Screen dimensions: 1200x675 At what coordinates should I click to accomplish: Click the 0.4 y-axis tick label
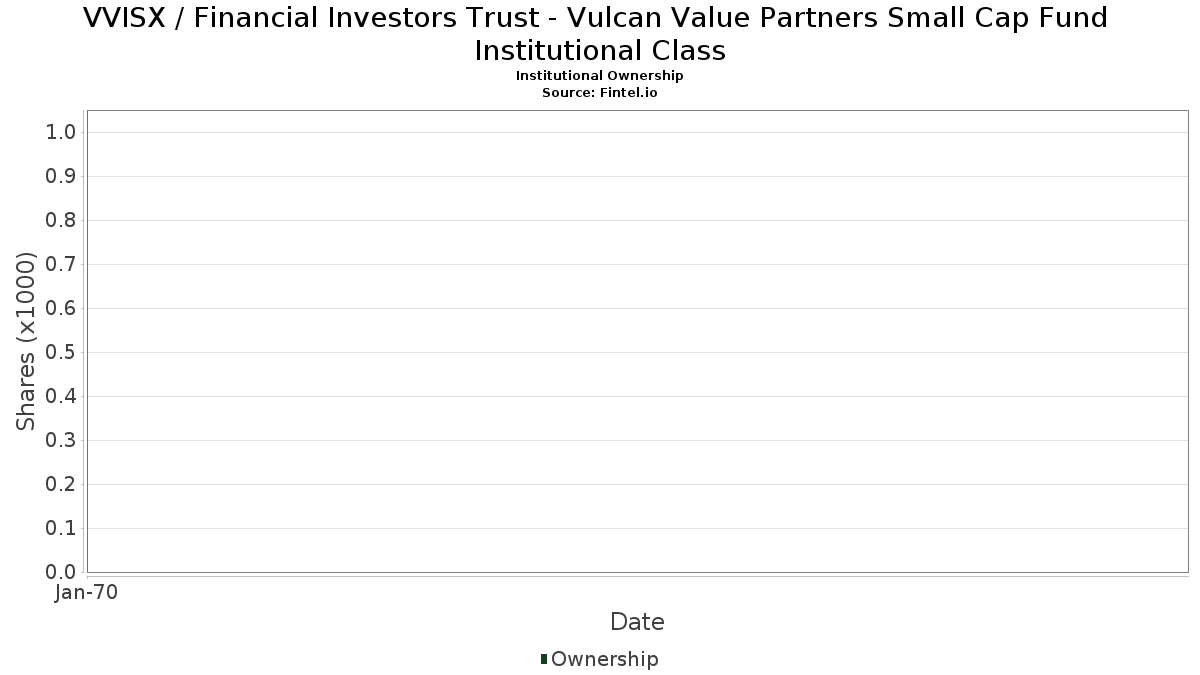[61, 397]
